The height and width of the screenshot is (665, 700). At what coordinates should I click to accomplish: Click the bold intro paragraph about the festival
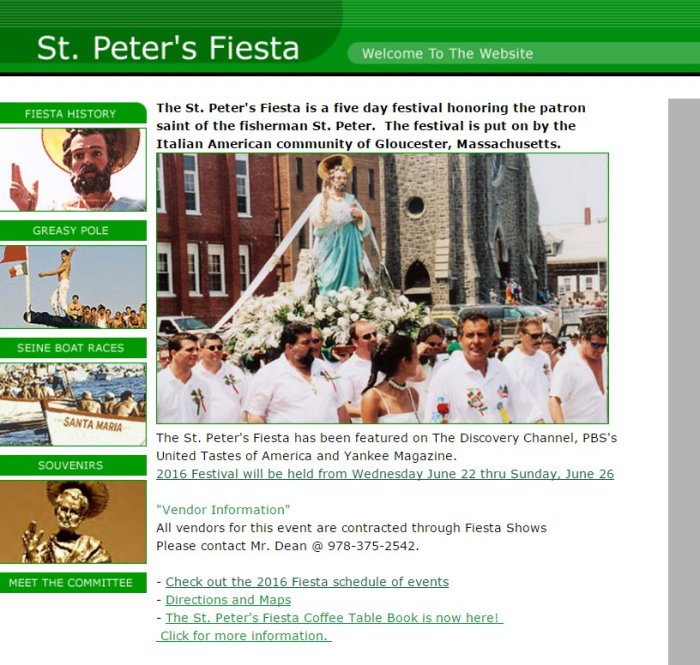pos(371,126)
